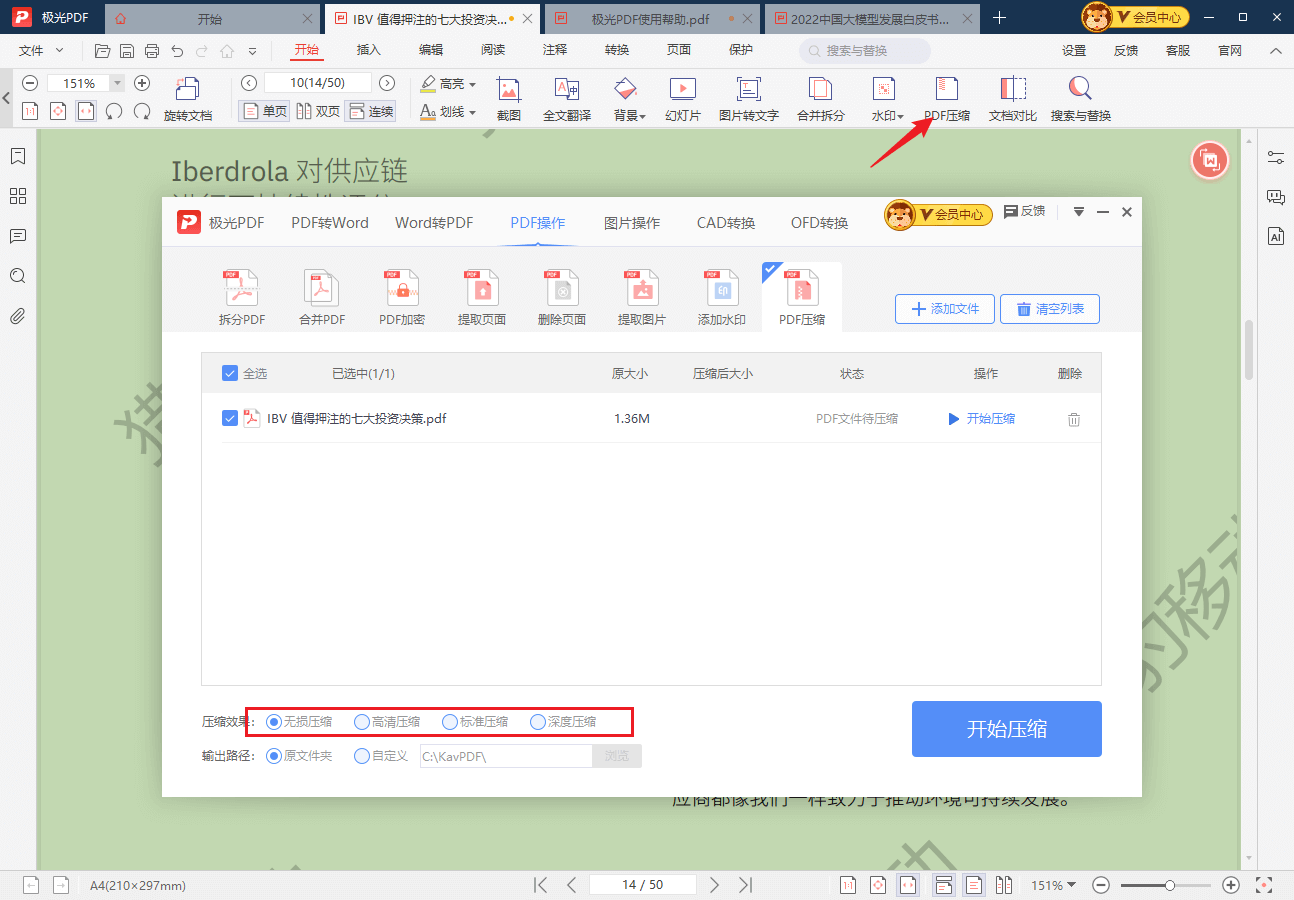The height and width of the screenshot is (900, 1294).
Task: Open the 文件 menu dropdown
Action: (x=42, y=50)
